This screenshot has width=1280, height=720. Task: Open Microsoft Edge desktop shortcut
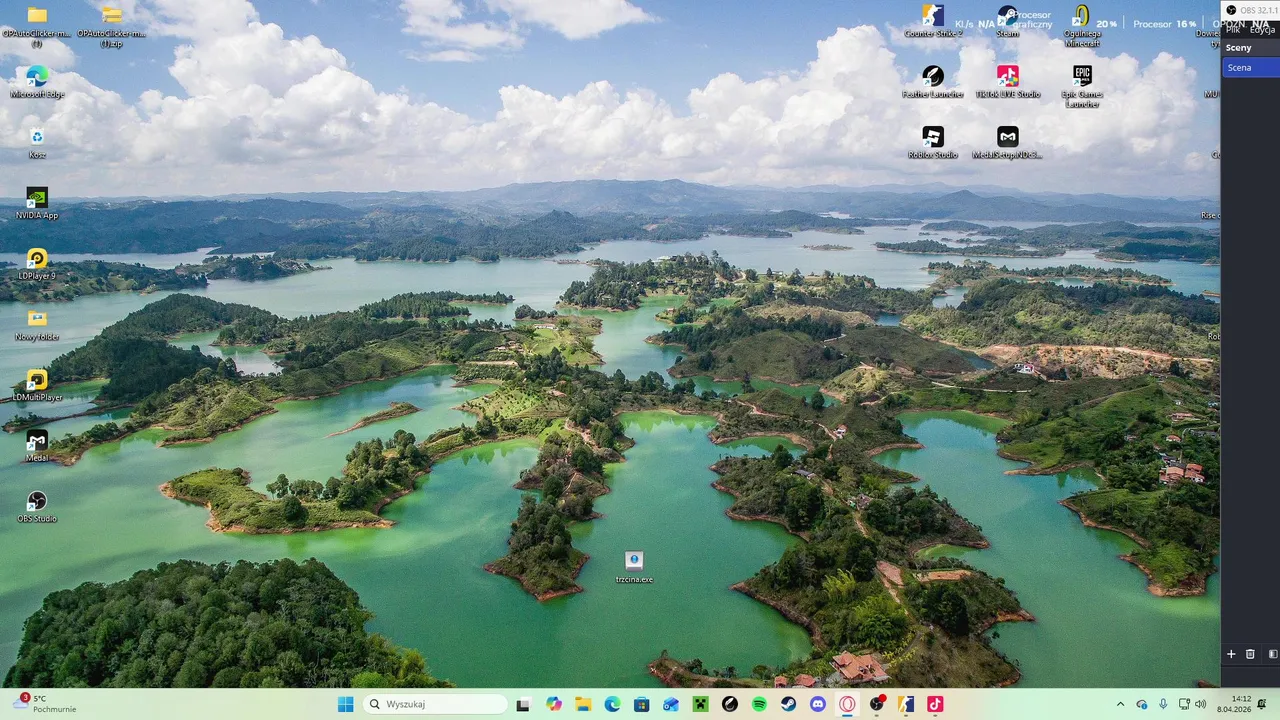[37, 81]
